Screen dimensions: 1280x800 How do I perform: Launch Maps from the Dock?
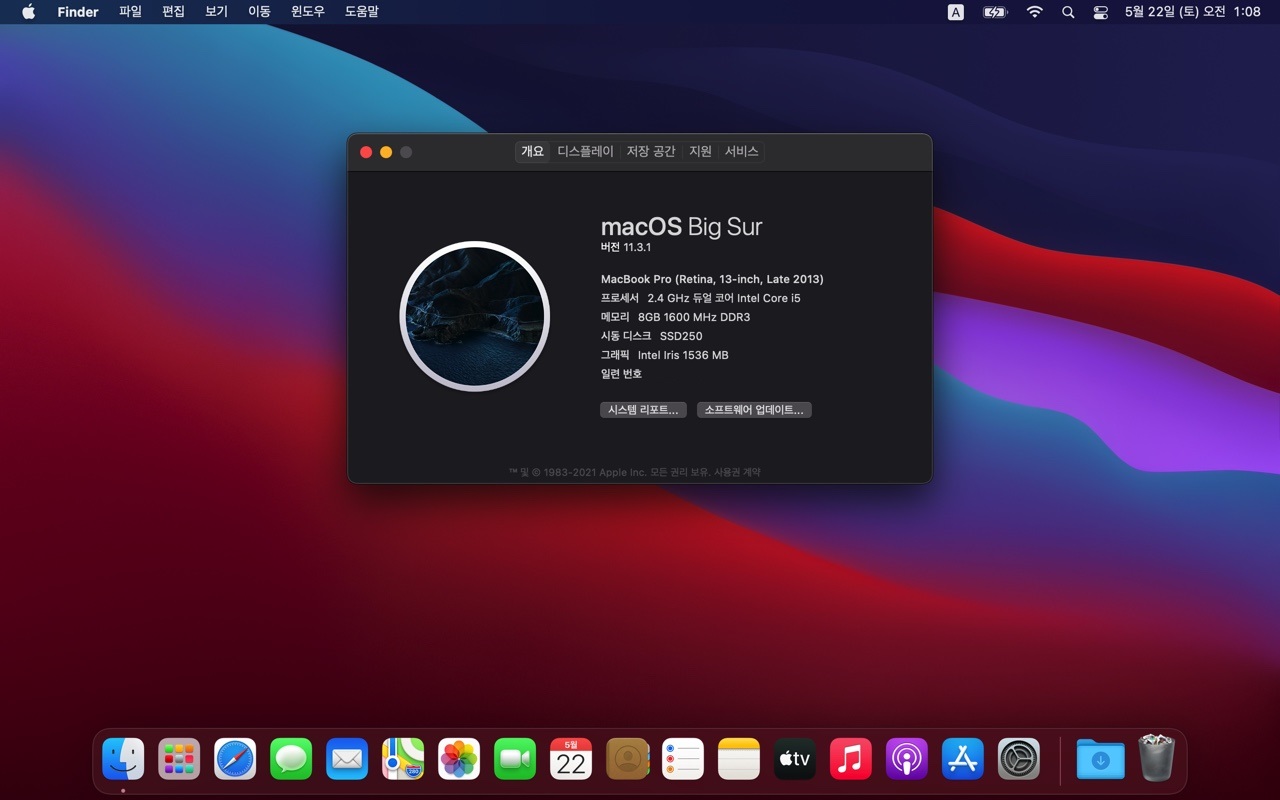click(403, 759)
